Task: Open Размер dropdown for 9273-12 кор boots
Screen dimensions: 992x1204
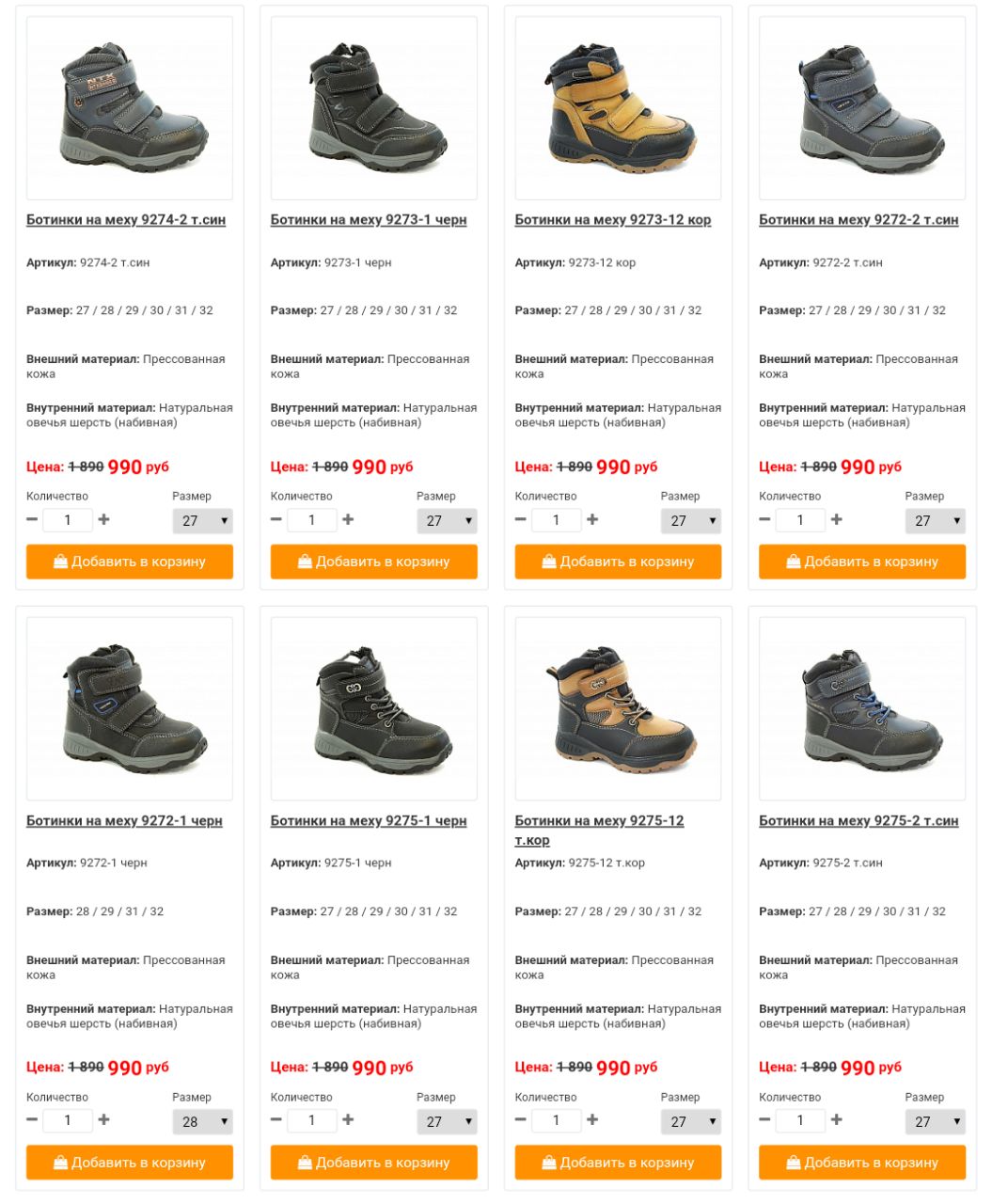Action: (691, 520)
